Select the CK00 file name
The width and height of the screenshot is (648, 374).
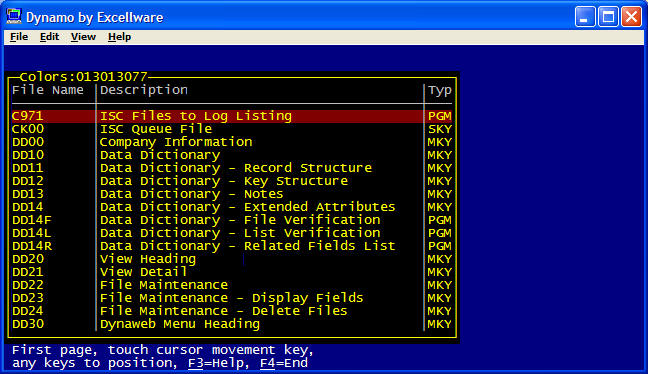point(28,129)
